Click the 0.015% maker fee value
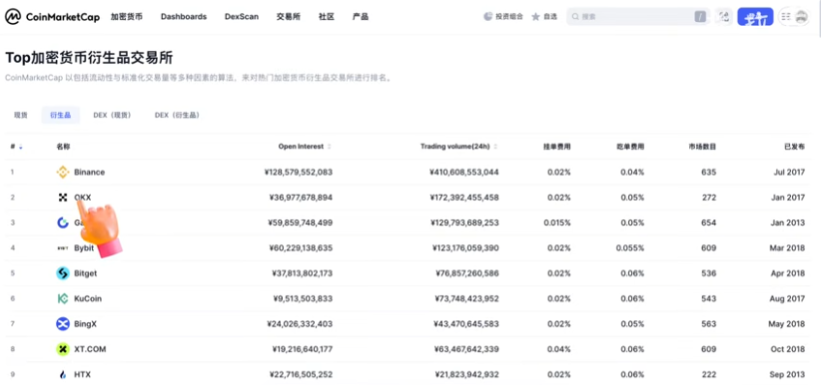821x385 pixels. (557, 223)
